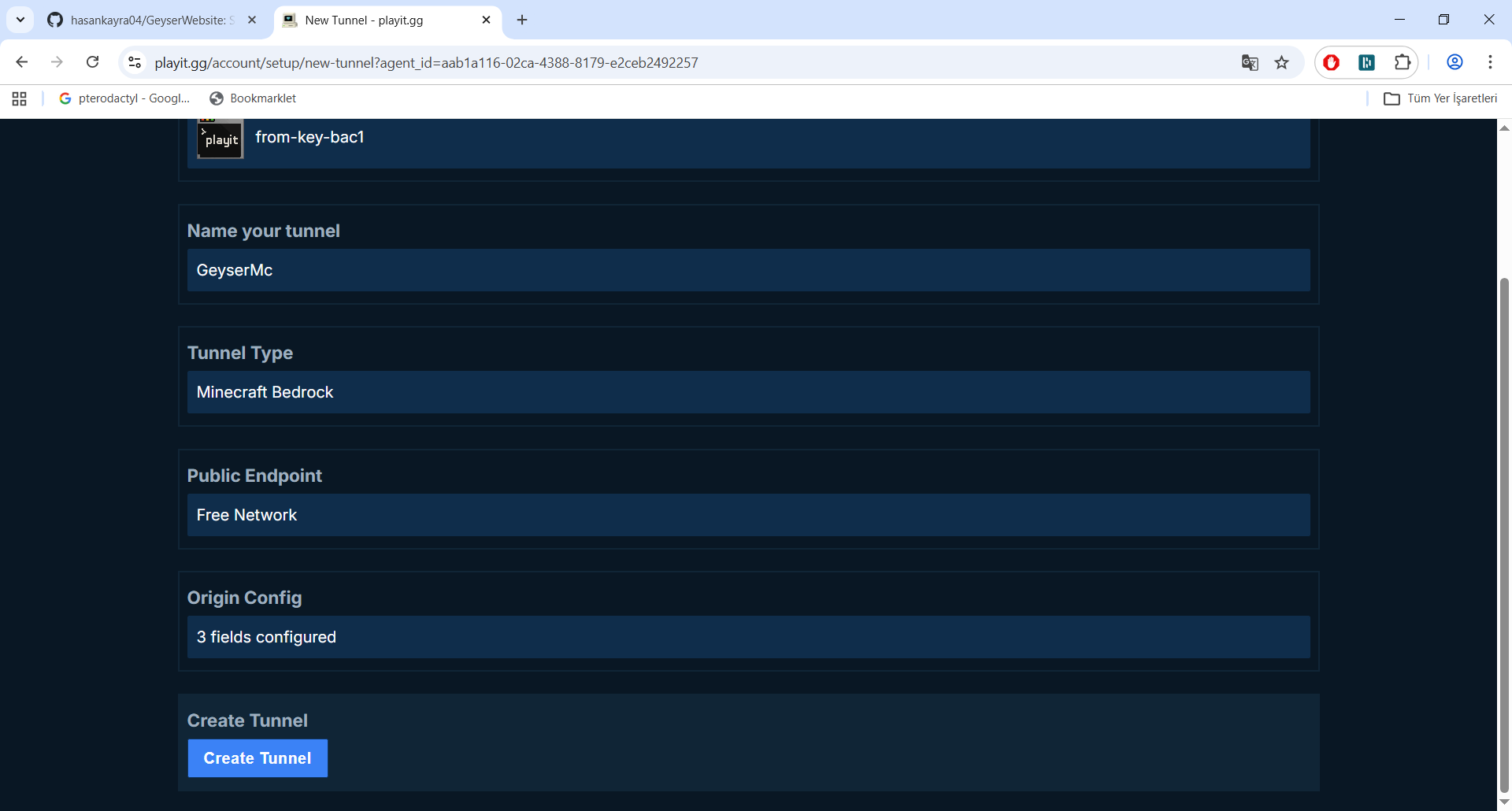Click the scrollbar up arrow
Viewport: 1512px width, 811px height.
coord(1504,128)
